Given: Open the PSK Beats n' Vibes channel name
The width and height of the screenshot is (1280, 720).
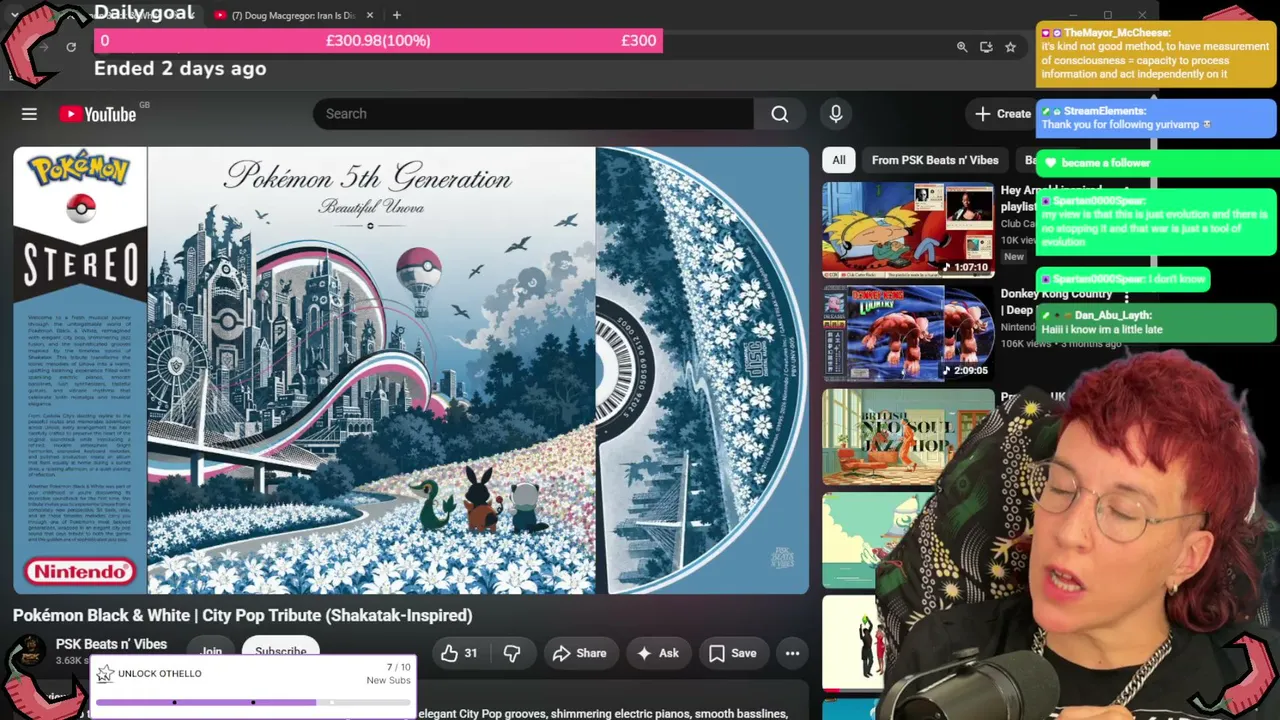Looking at the screenshot, I should (x=111, y=644).
